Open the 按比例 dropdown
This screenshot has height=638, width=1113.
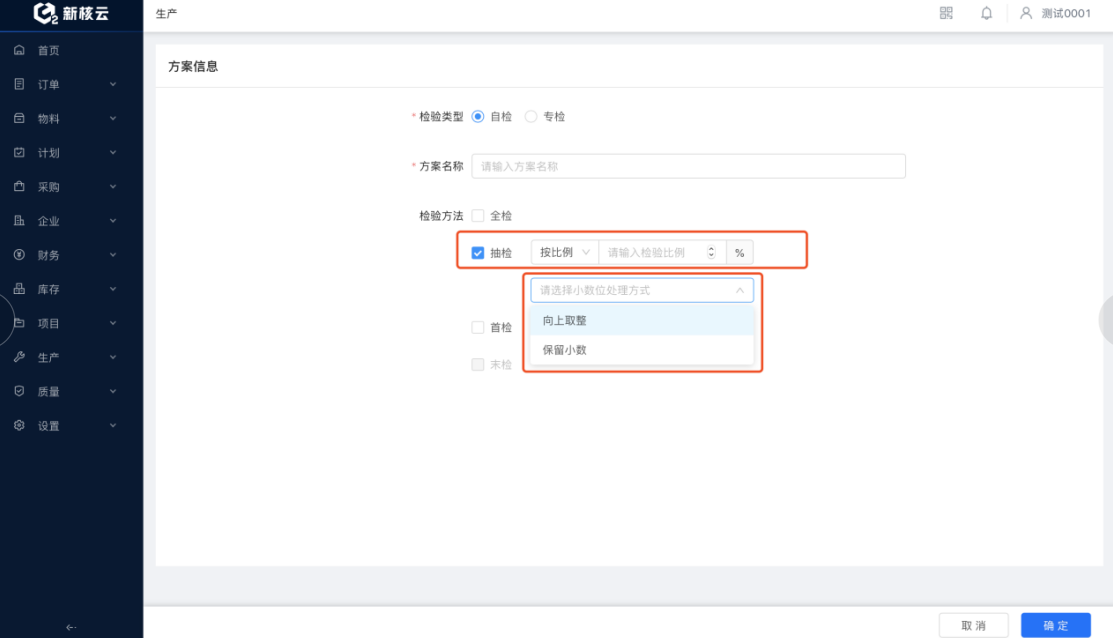[565, 252]
